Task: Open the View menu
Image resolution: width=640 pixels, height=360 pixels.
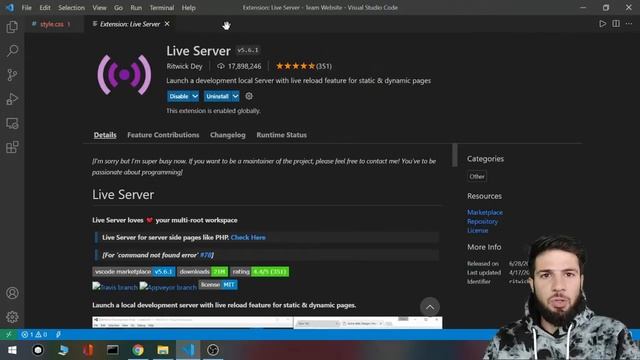Action: tap(99, 8)
